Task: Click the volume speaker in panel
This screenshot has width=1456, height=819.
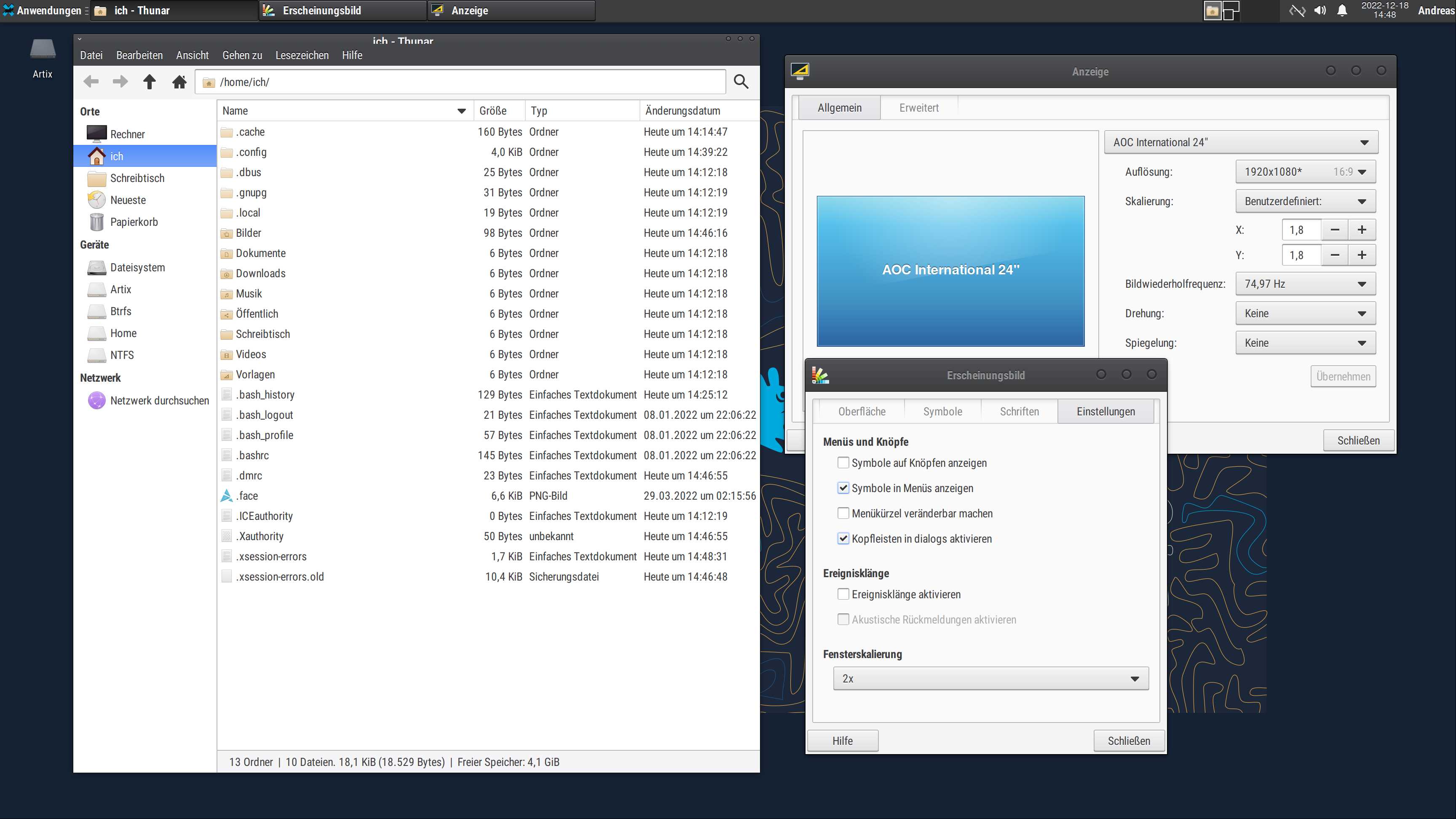Action: tap(1320, 11)
